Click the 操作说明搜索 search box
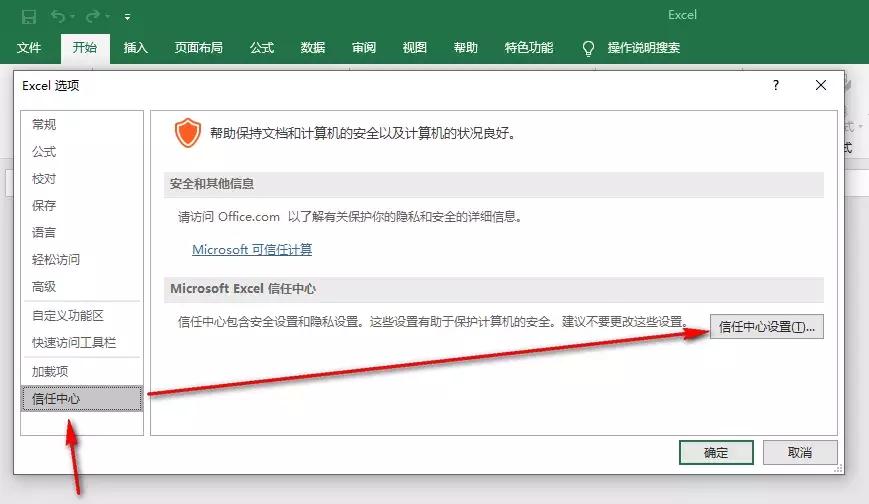Viewport: 869px width, 504px height. (643, 48)
